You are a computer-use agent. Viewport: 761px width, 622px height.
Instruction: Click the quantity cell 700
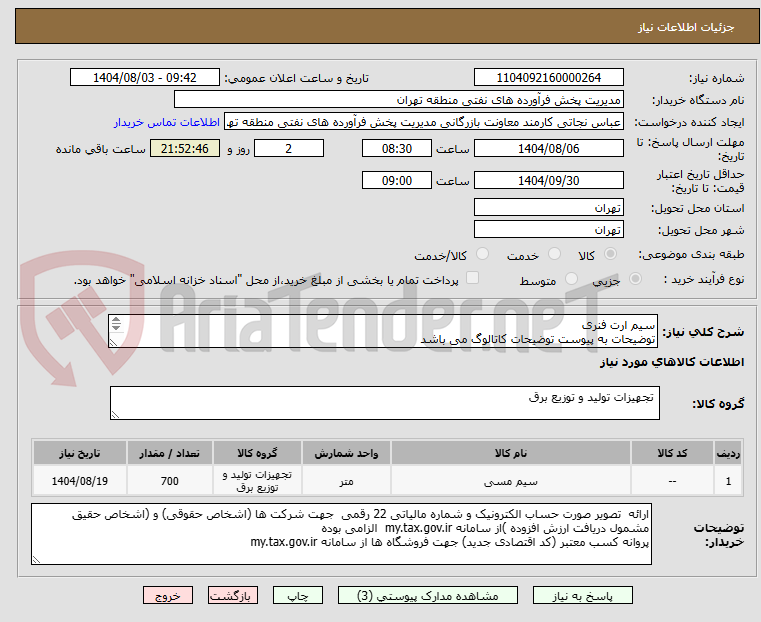[x=169, y=481]
